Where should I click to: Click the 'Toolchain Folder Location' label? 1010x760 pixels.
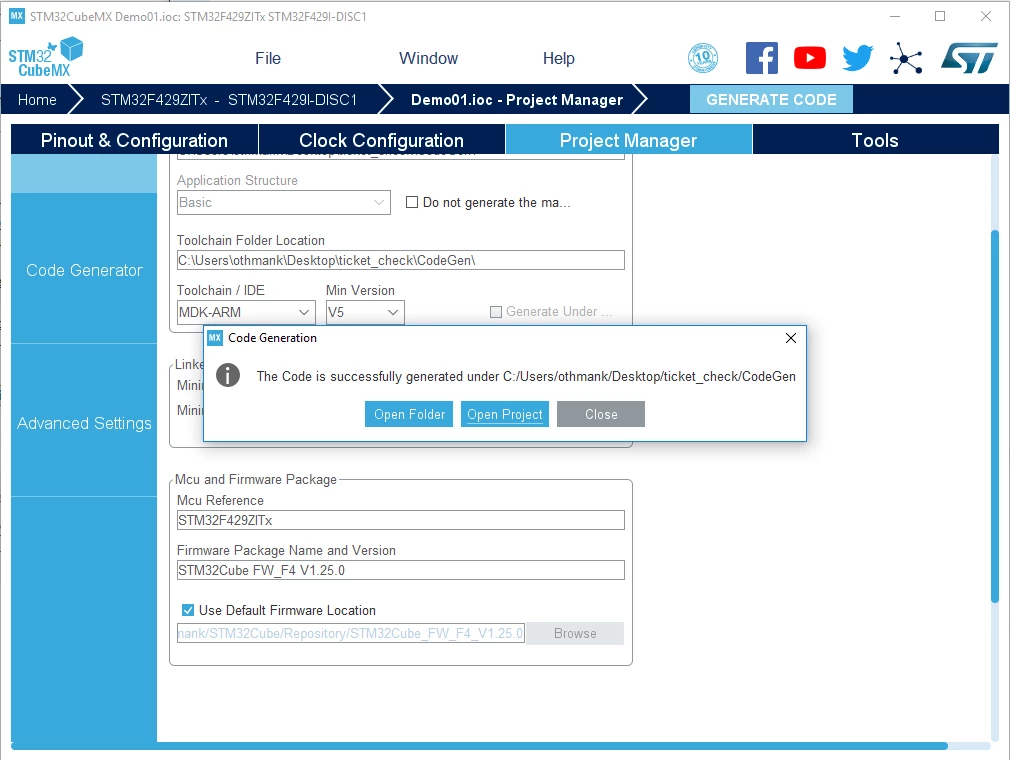[x=251, y=240]
